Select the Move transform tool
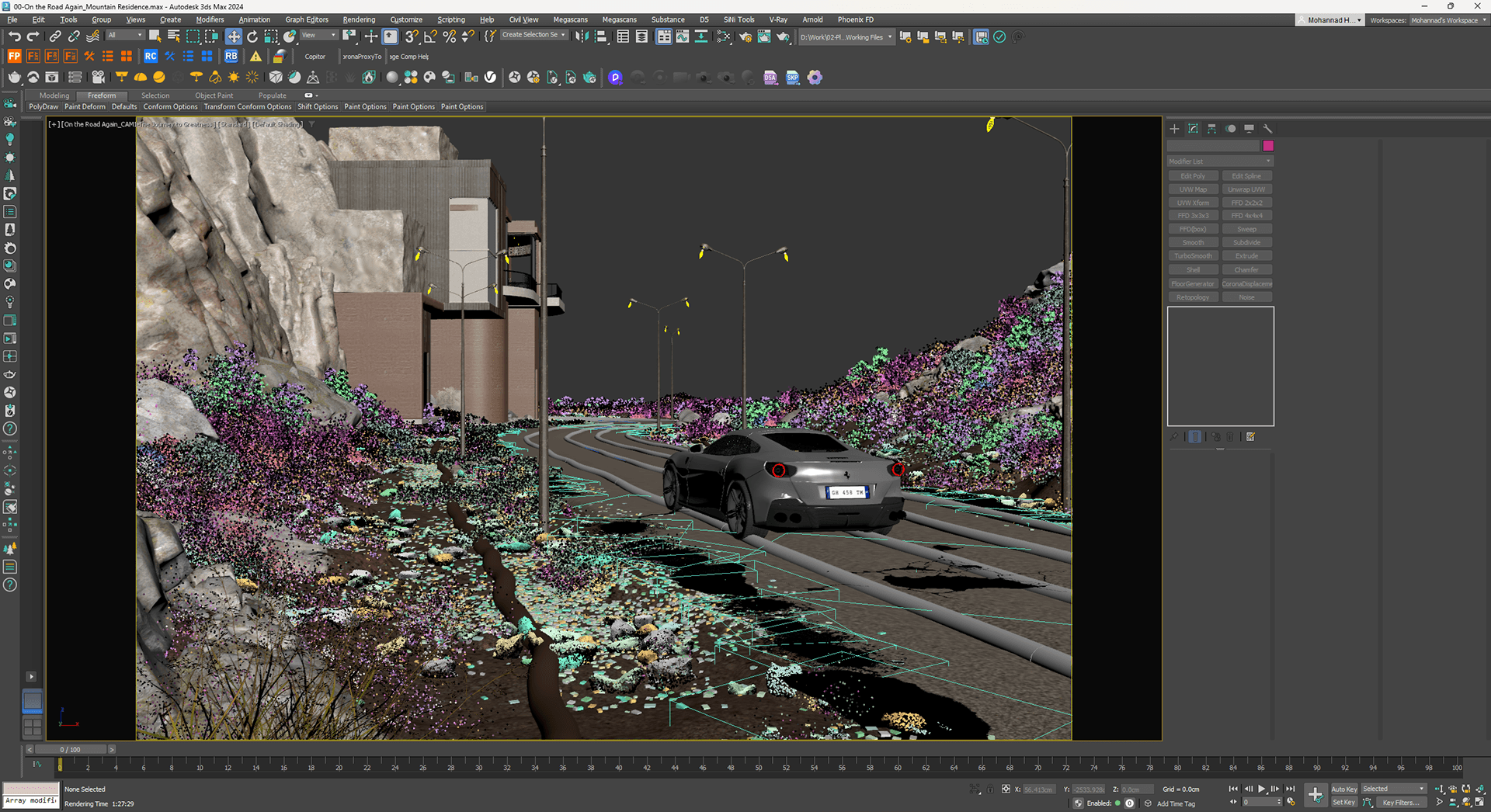 point(234,36)
